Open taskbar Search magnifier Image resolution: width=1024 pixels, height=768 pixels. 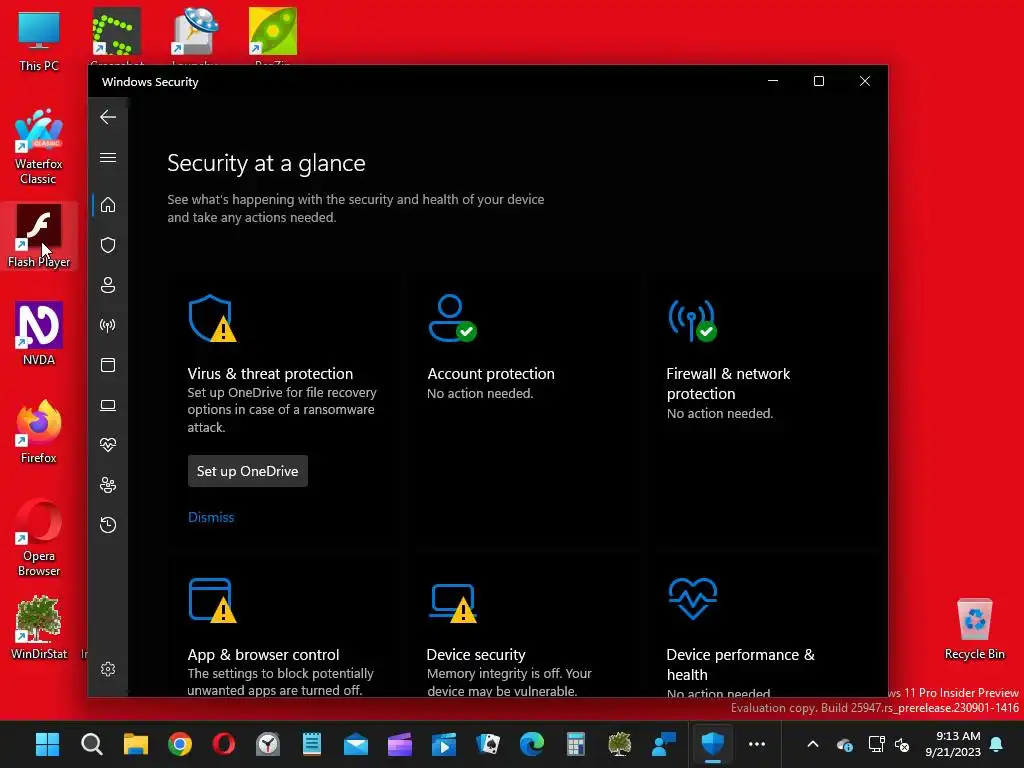click(91, 744)
